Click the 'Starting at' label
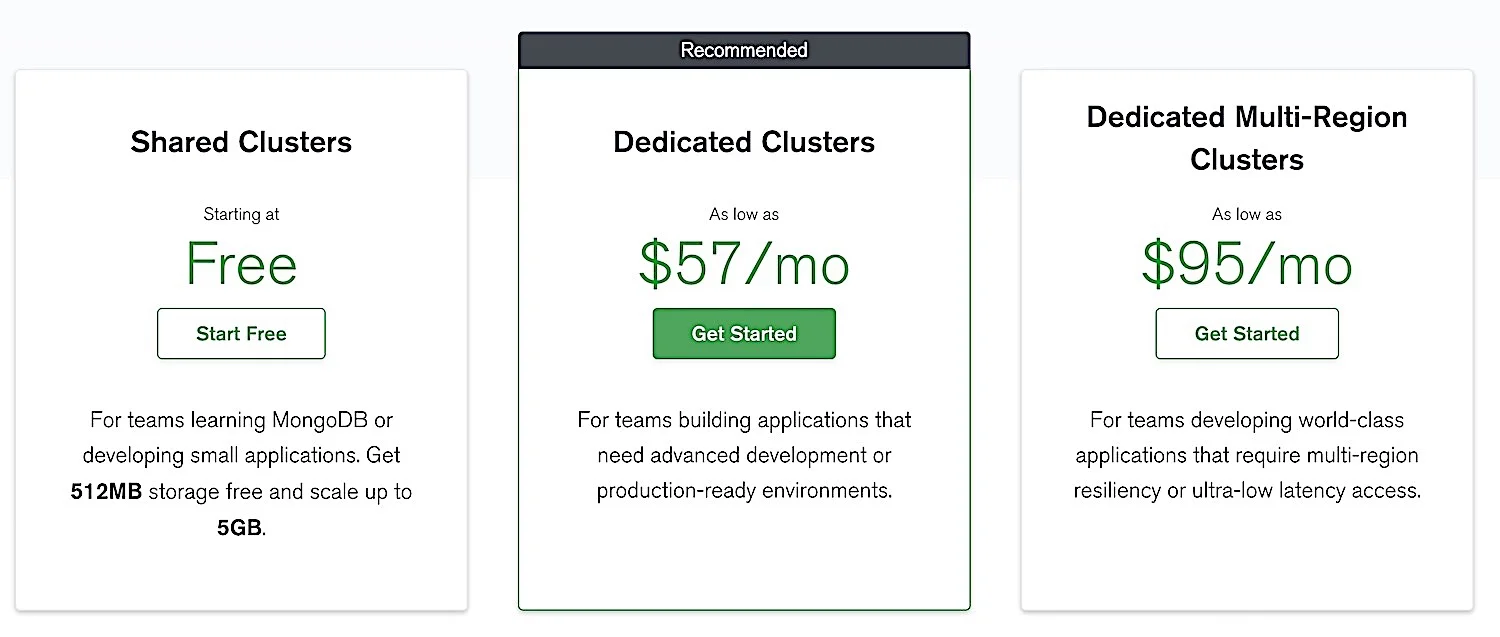Screen dimensions: 1500x637 pyautogui.click(x=241, y=214)
